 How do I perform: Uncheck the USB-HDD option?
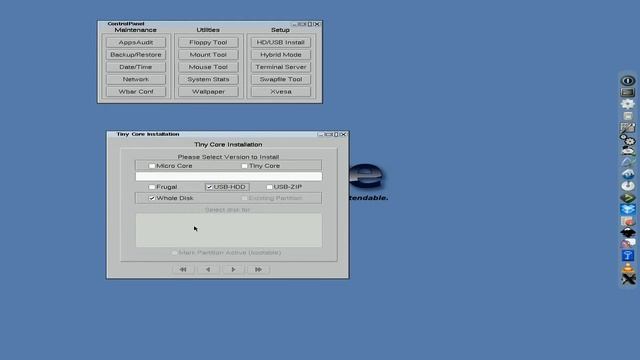(x=209, y=187)
